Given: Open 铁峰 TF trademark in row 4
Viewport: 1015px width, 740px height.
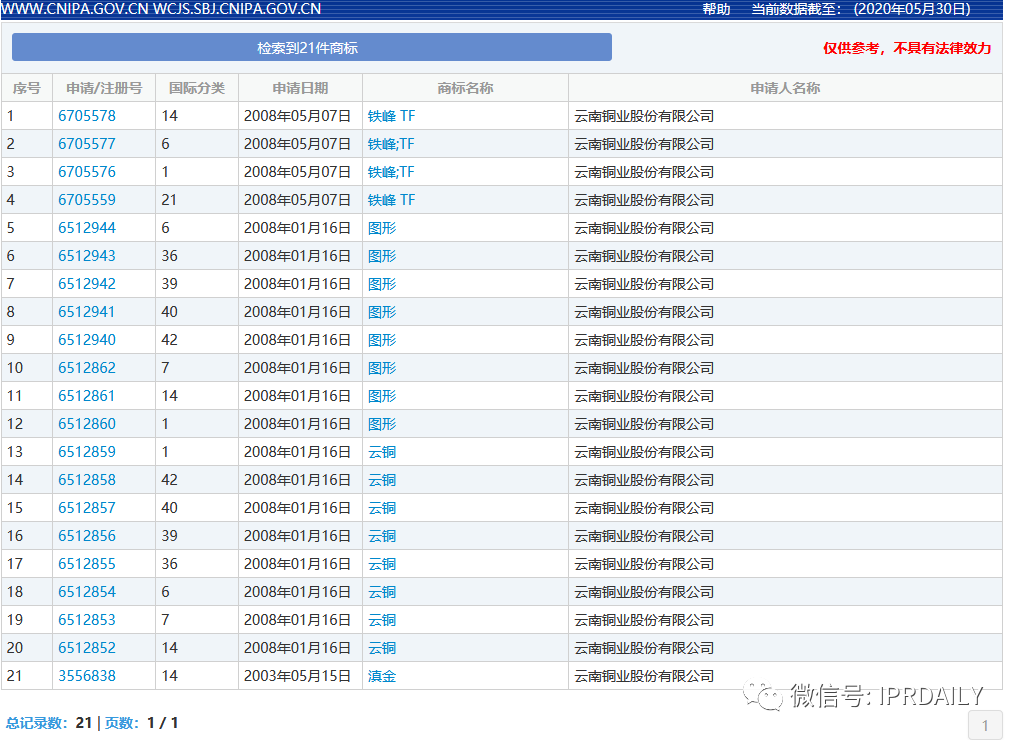Looking at the screenshot, I should (391, 199).
